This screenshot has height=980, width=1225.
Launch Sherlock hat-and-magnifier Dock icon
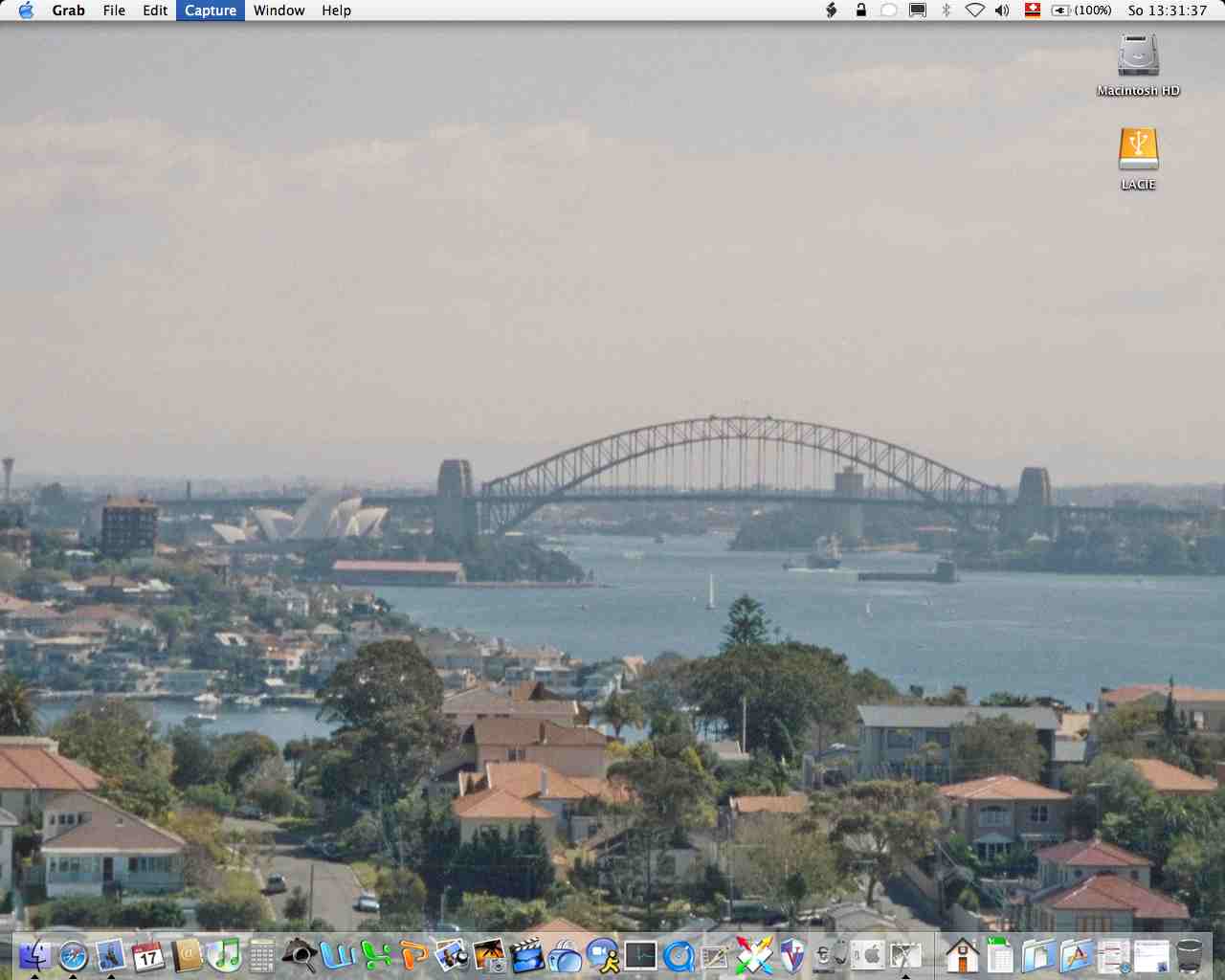299,955
